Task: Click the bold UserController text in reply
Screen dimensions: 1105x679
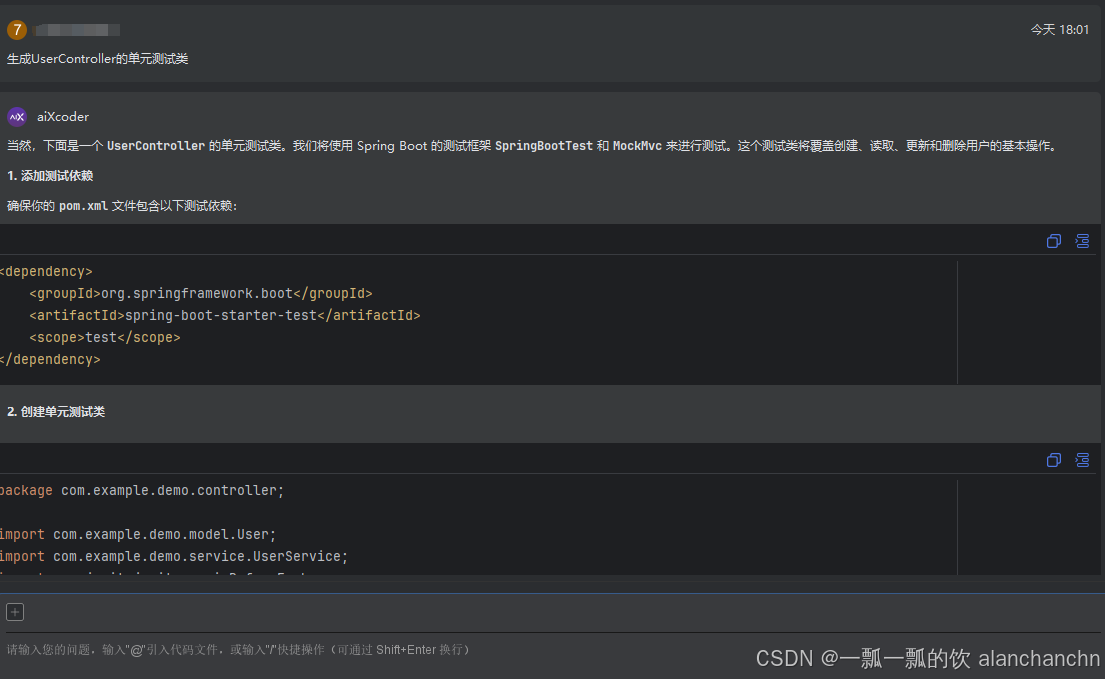Action: pos(156,146)
